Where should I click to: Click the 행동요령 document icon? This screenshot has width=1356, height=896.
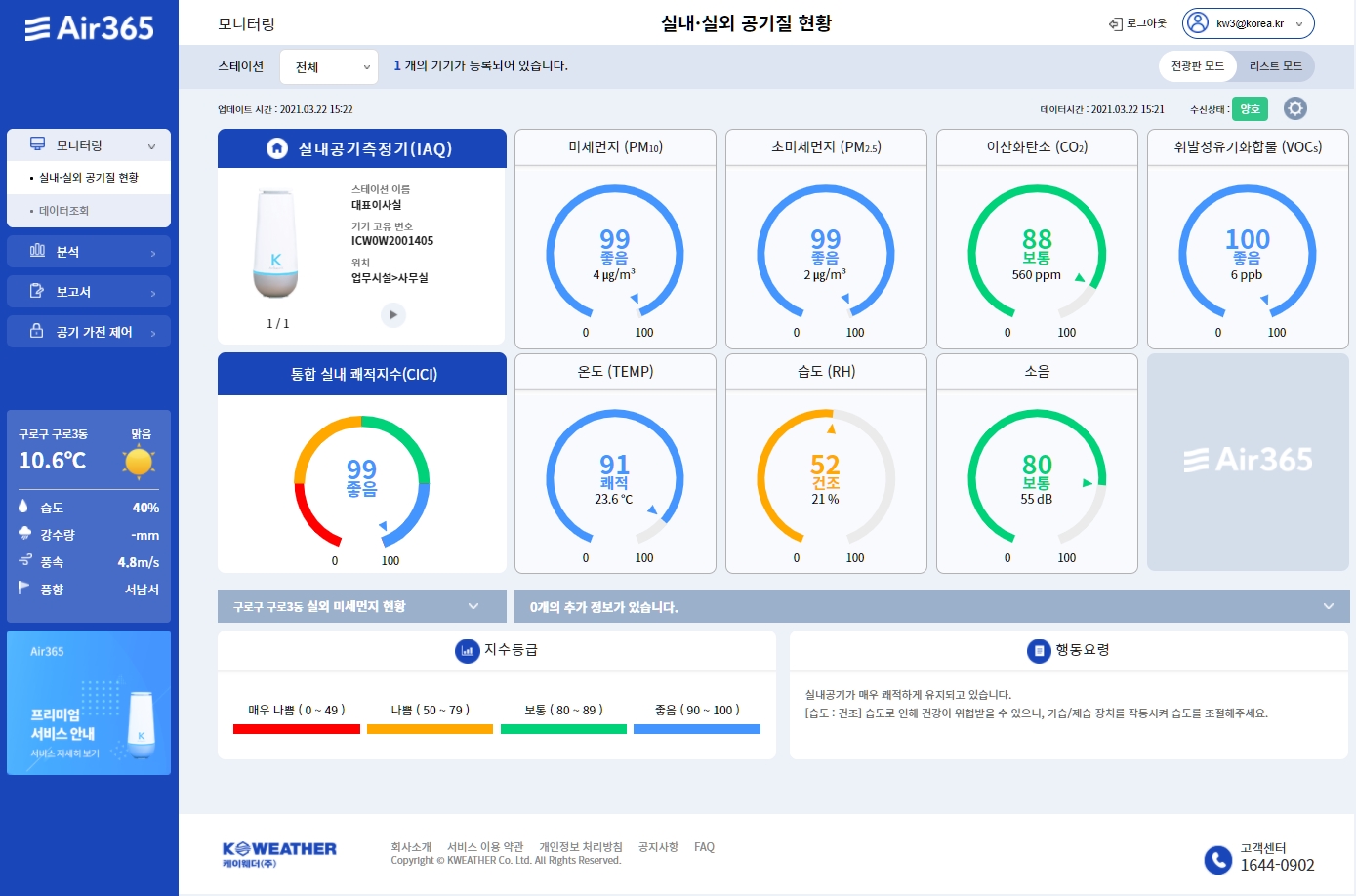1038,650
